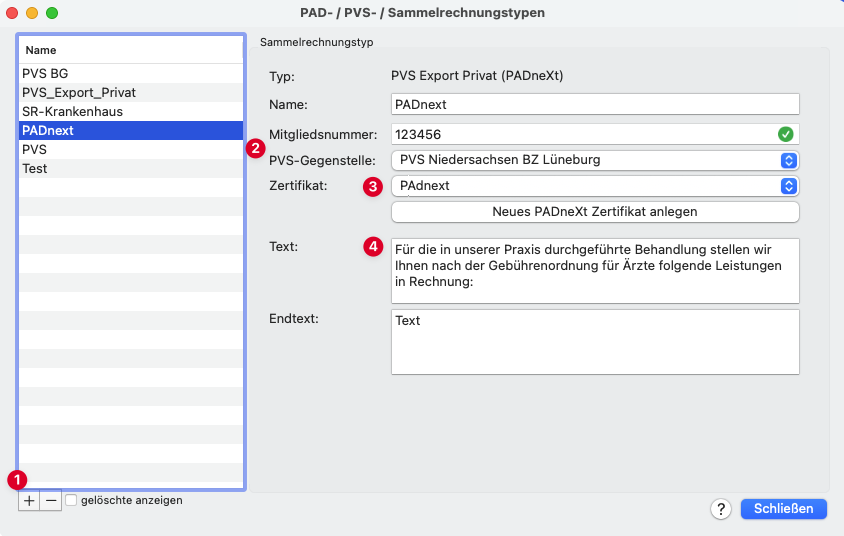Click green checkmark in Mitgliedsnummer field
844x536 pixels.
point(785,134)
